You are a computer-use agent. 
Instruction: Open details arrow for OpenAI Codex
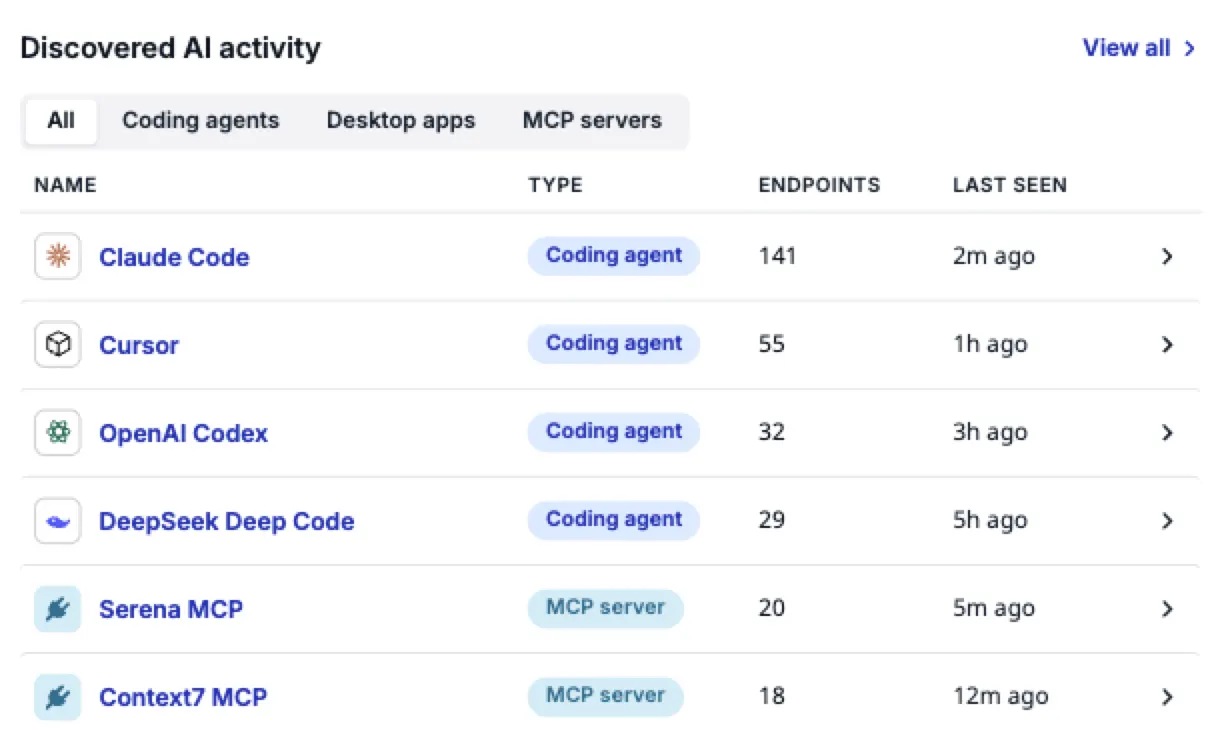pyautogui.click(x=1167, y=433)
